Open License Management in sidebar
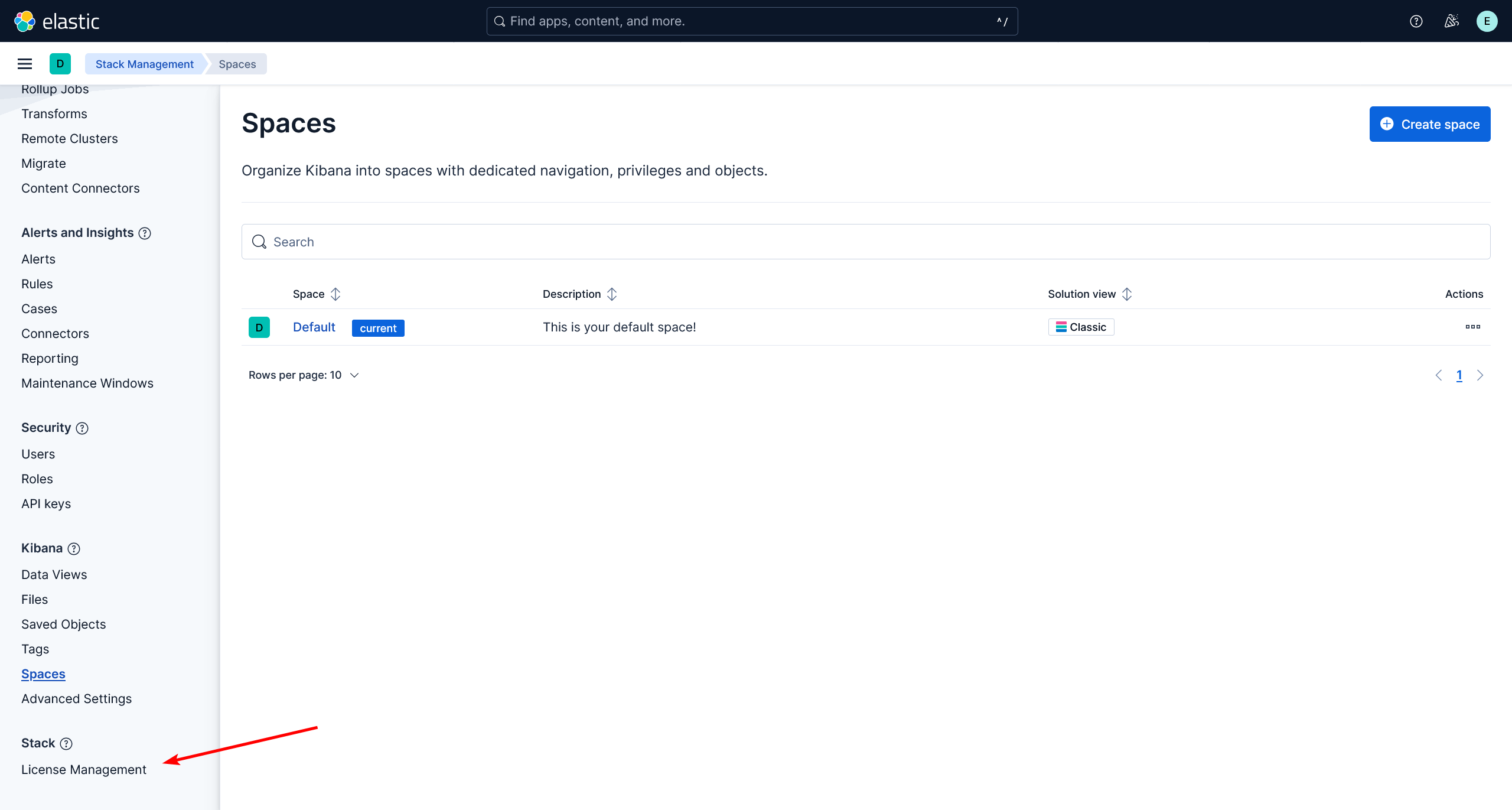The width and height of the screenshot is (1512, 810). click(84, 770)
